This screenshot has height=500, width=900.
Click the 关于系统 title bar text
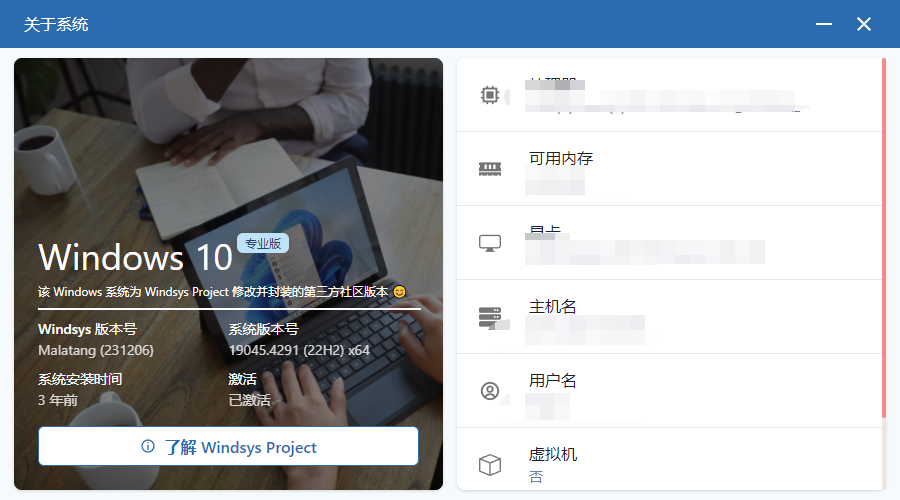(x=56, y=24)
